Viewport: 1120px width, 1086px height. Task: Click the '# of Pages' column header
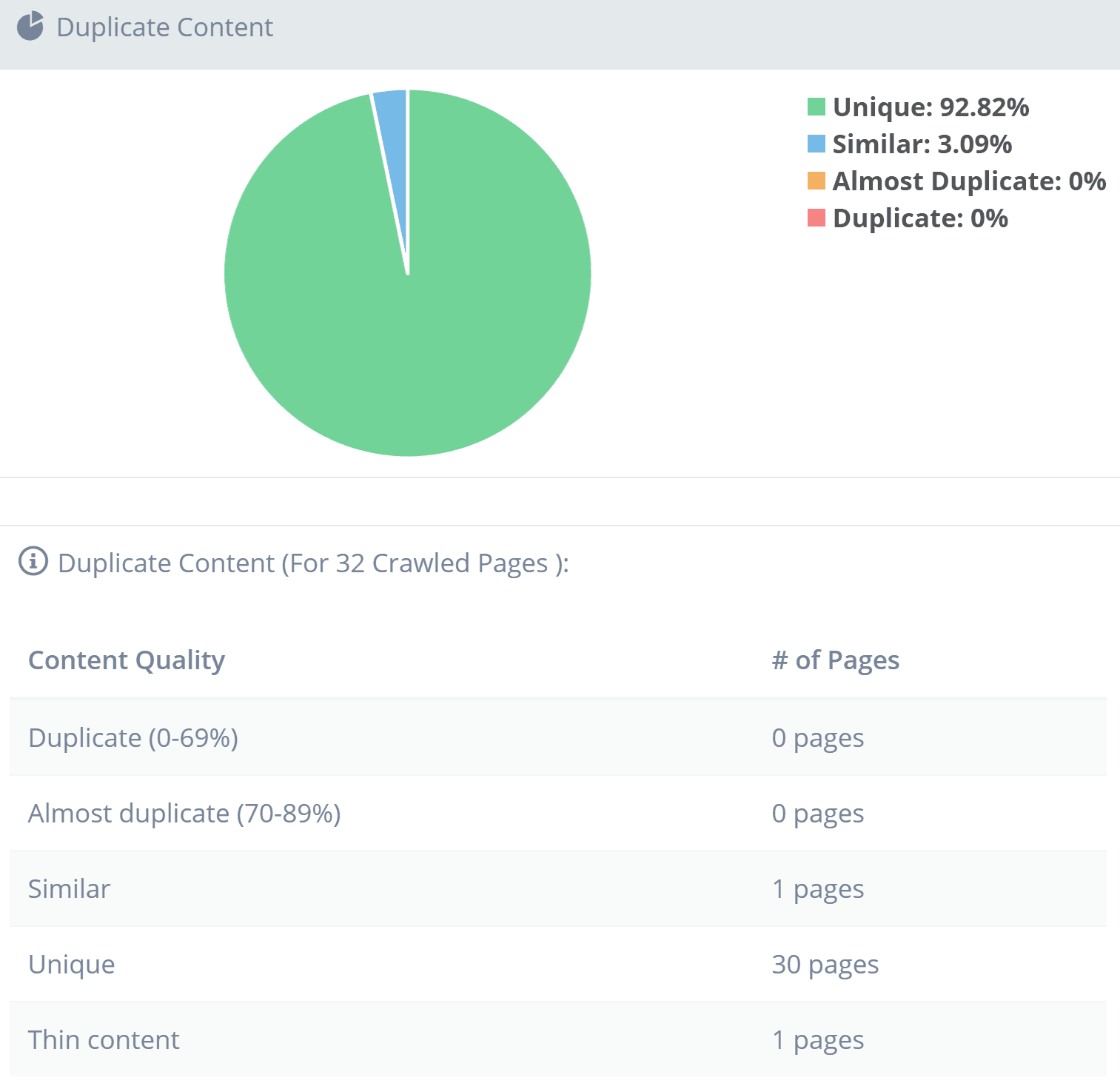click(836, 660)
